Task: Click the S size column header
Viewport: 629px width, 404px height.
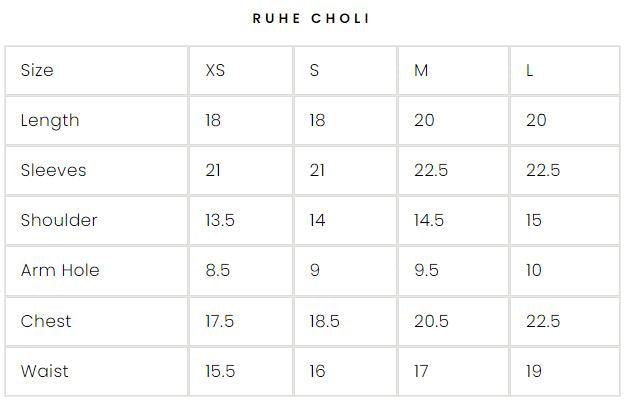Action: coord(314,70)
